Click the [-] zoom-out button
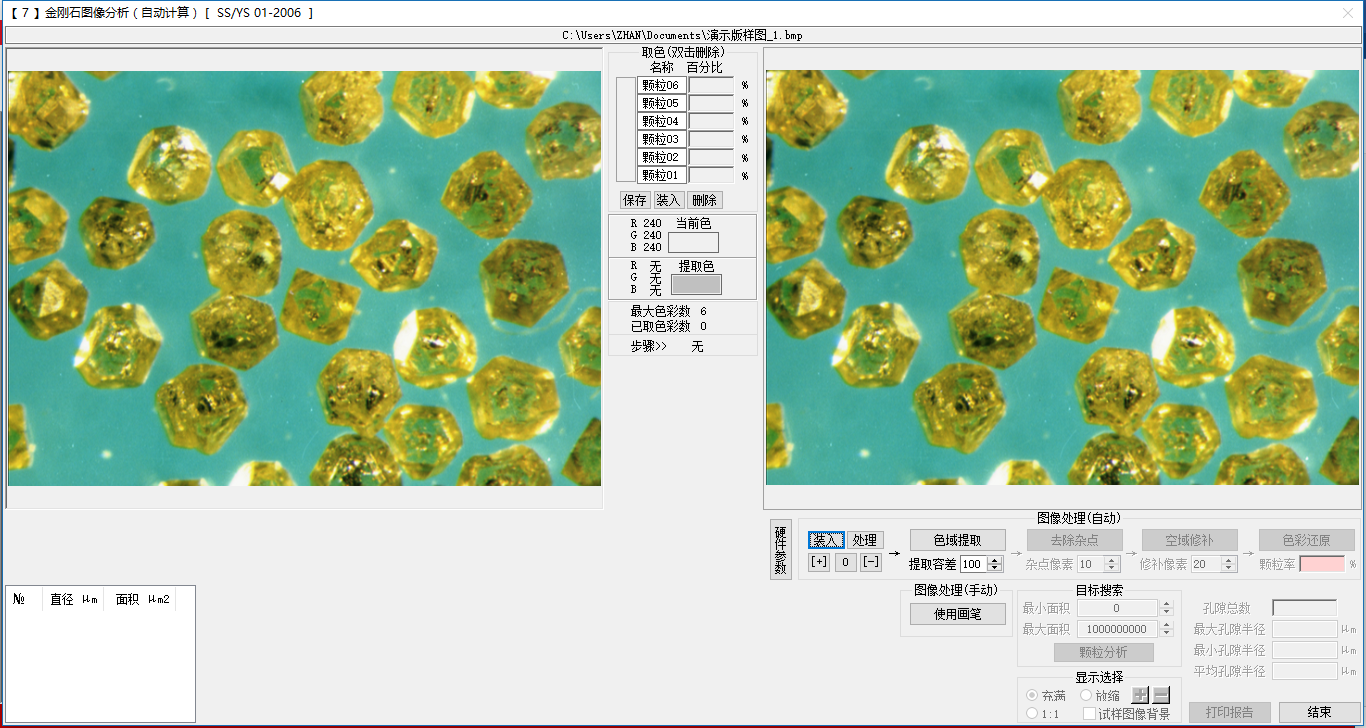The width and height of the screenshot is (1366, 728). pos(871,562)
